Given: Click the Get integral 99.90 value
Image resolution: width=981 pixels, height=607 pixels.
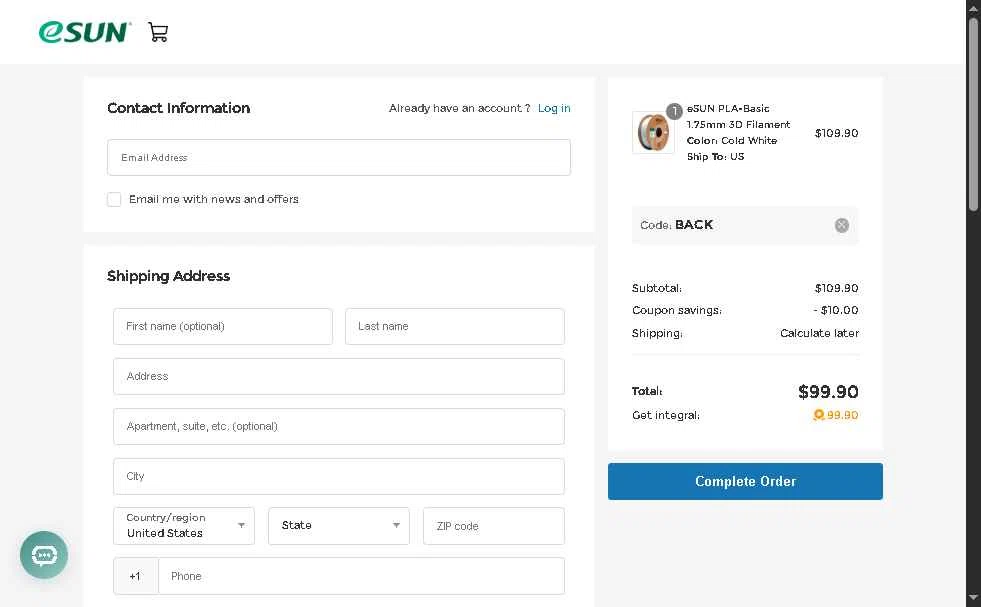Looking at the screenshot, I should pyautogui.click(x=842, y=415).
